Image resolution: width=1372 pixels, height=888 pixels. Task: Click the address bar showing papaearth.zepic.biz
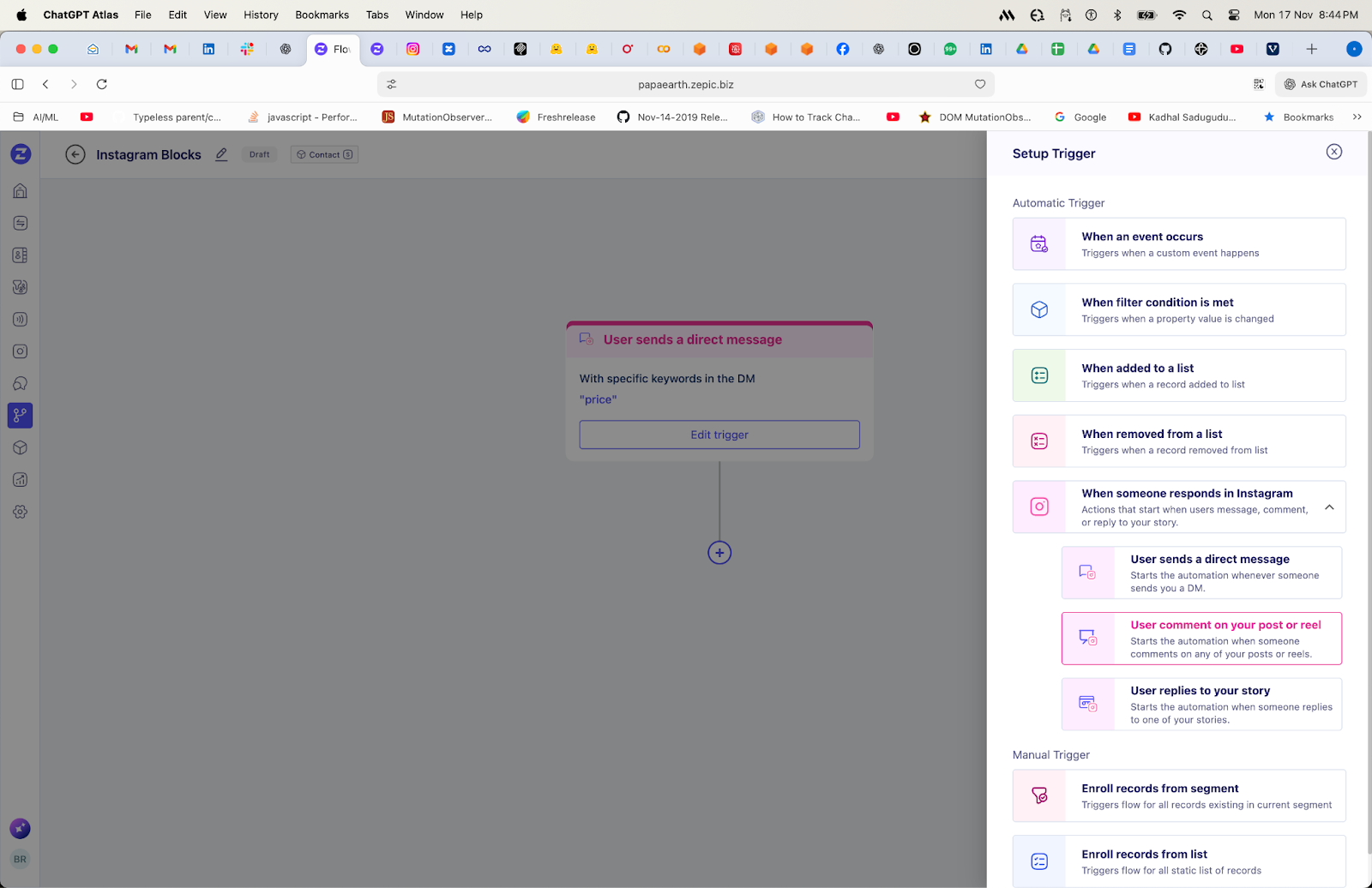686,84
